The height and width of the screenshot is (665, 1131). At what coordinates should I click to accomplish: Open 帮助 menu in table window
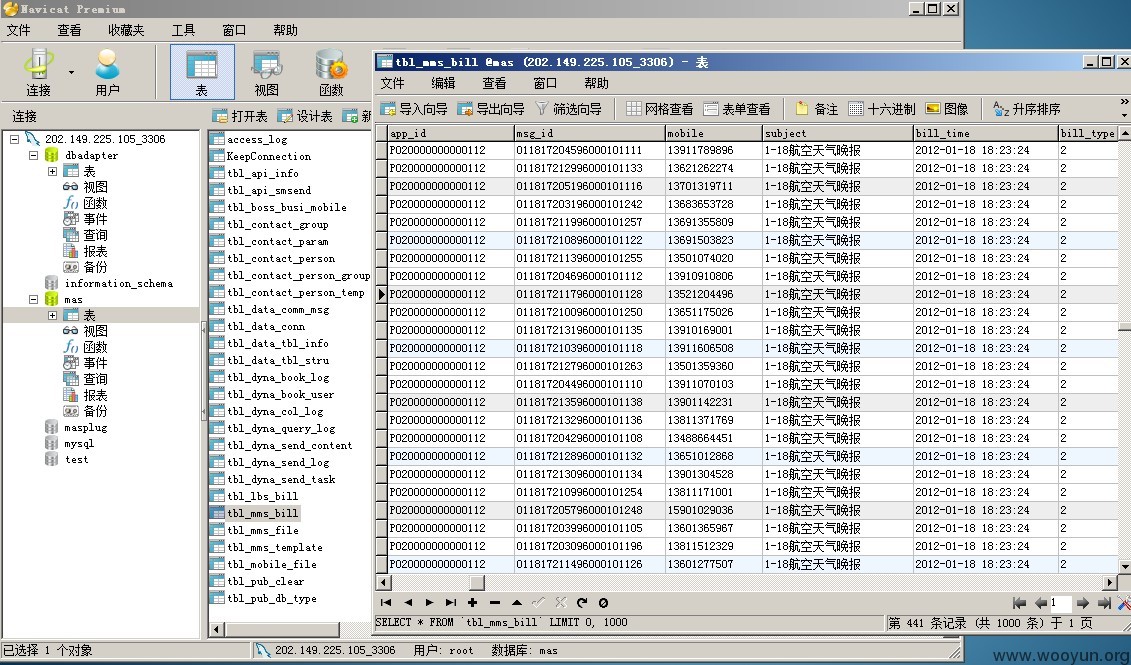597,83
